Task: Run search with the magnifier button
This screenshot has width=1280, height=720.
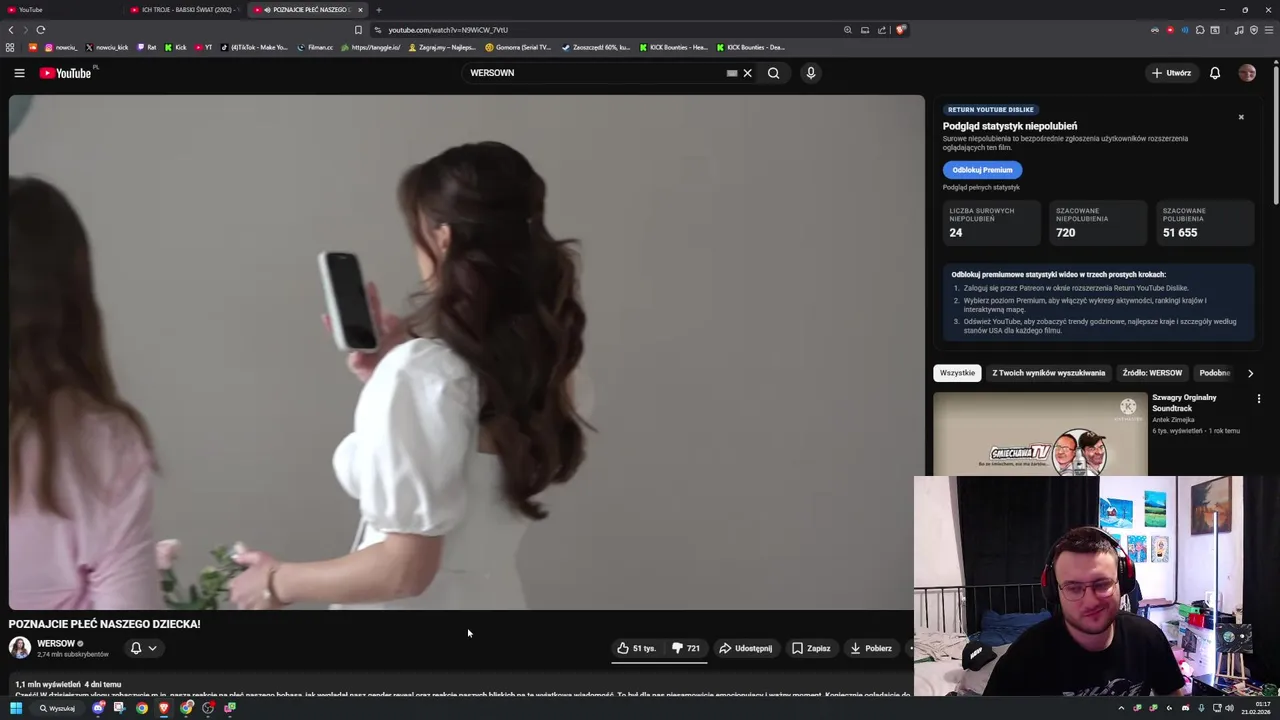Action: click(x=774, y=73)
